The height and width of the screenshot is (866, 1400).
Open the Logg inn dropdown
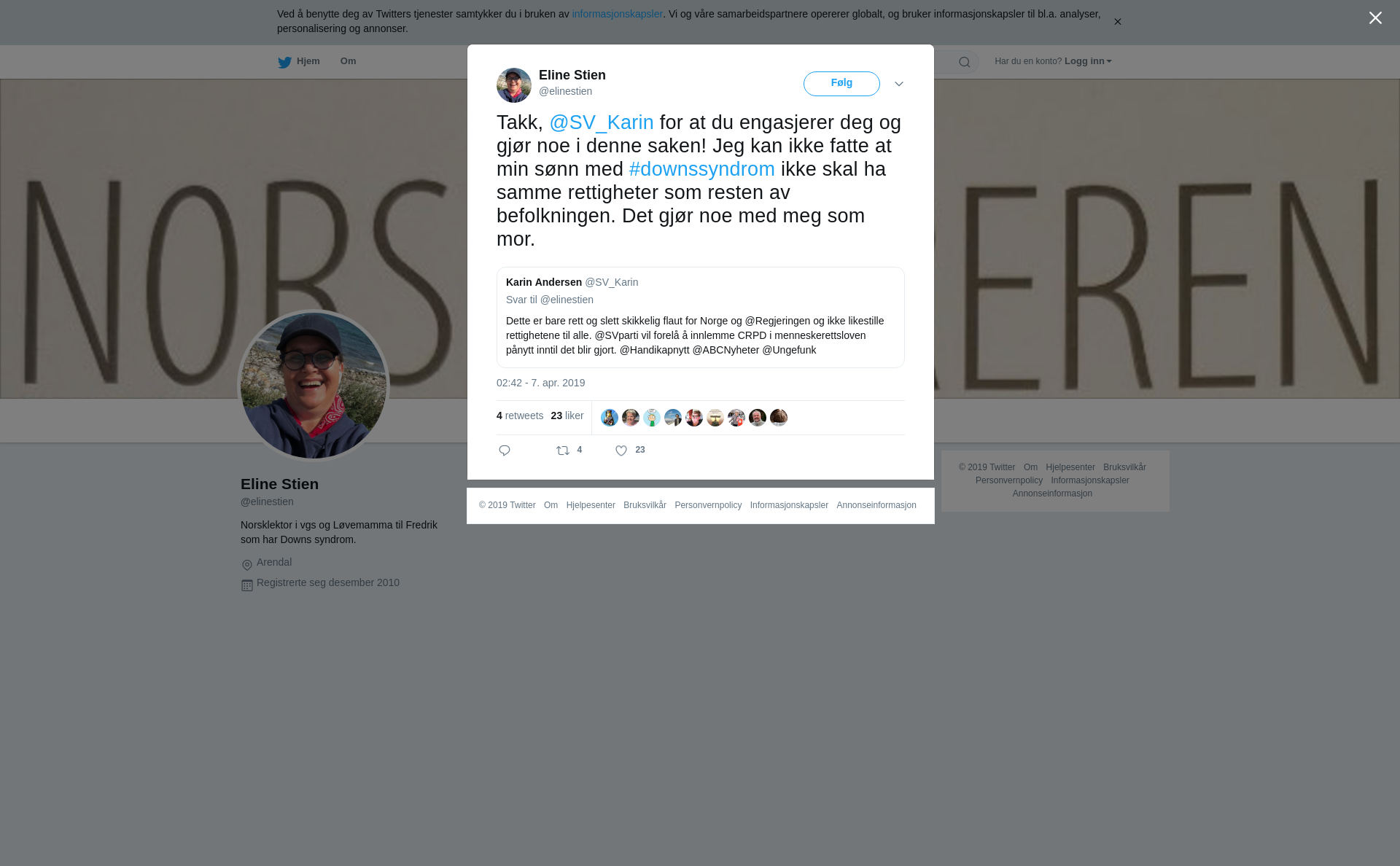pos(1088,61)
